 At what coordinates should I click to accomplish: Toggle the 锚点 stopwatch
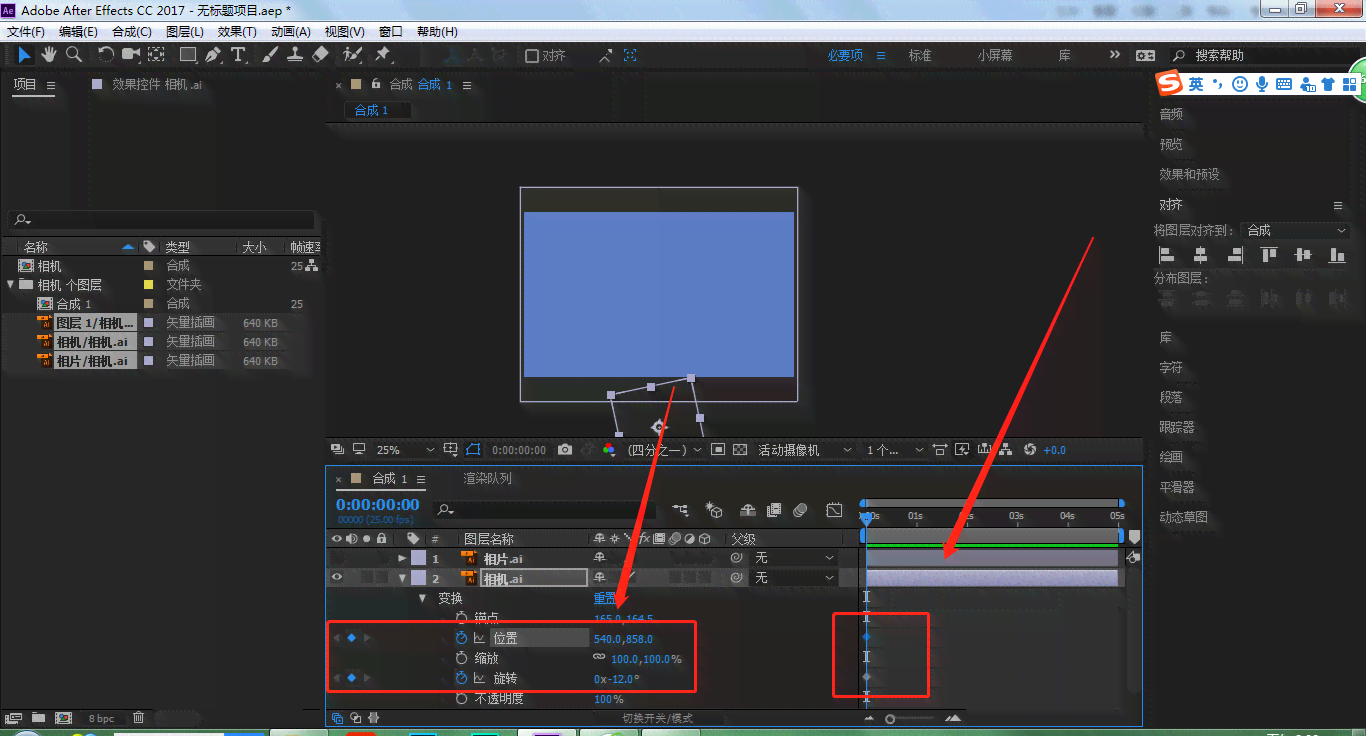(461, 618)
